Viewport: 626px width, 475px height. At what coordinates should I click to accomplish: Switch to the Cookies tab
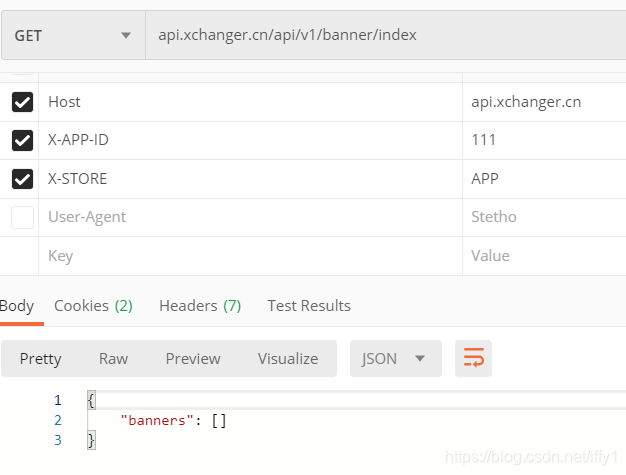[x=93, y=306]
